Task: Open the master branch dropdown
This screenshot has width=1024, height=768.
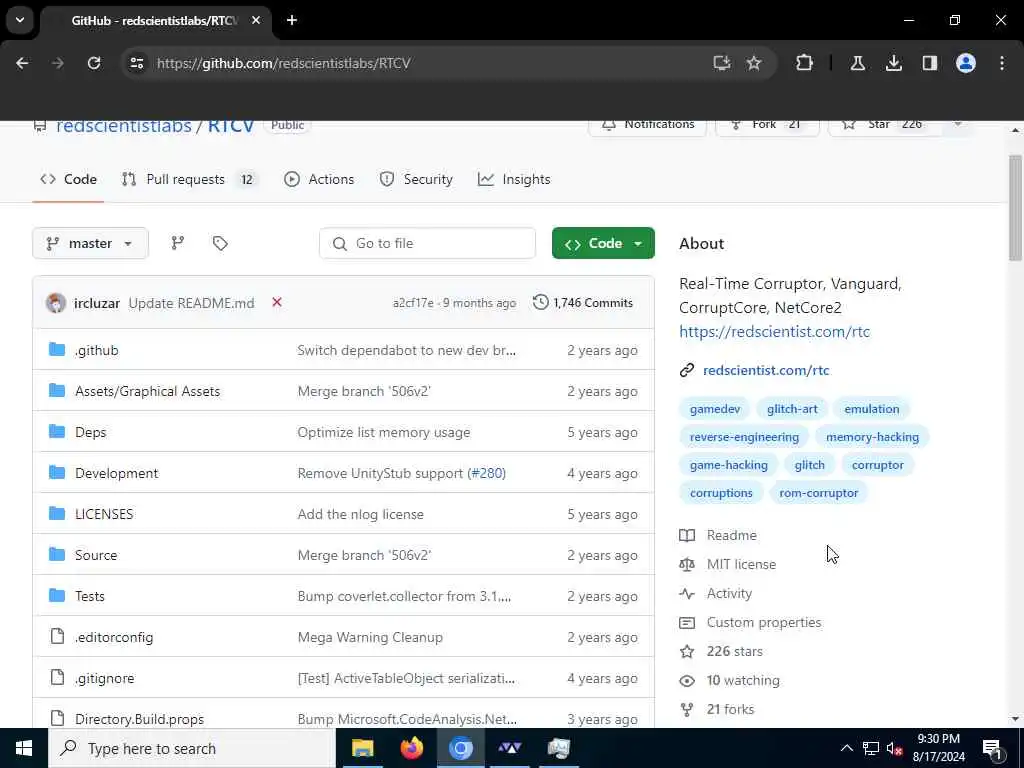Action: click(90, 243)
